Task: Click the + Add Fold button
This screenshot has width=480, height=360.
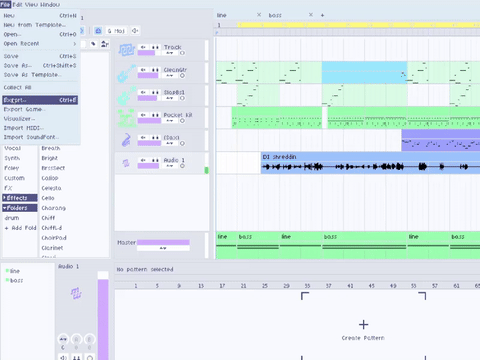Action: point(20,228)
